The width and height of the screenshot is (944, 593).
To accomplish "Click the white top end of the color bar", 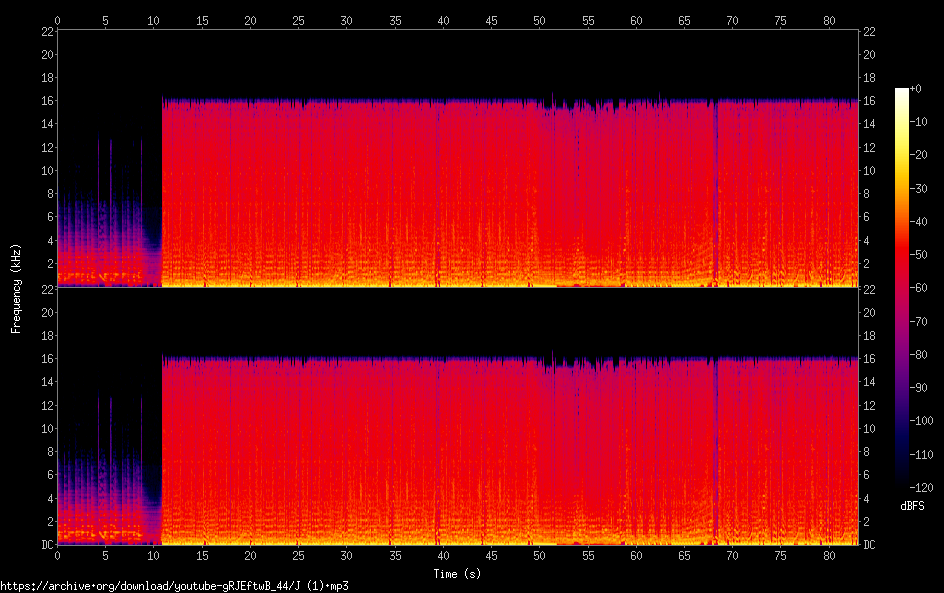I will pyautogui.click(x=902, y=92).
